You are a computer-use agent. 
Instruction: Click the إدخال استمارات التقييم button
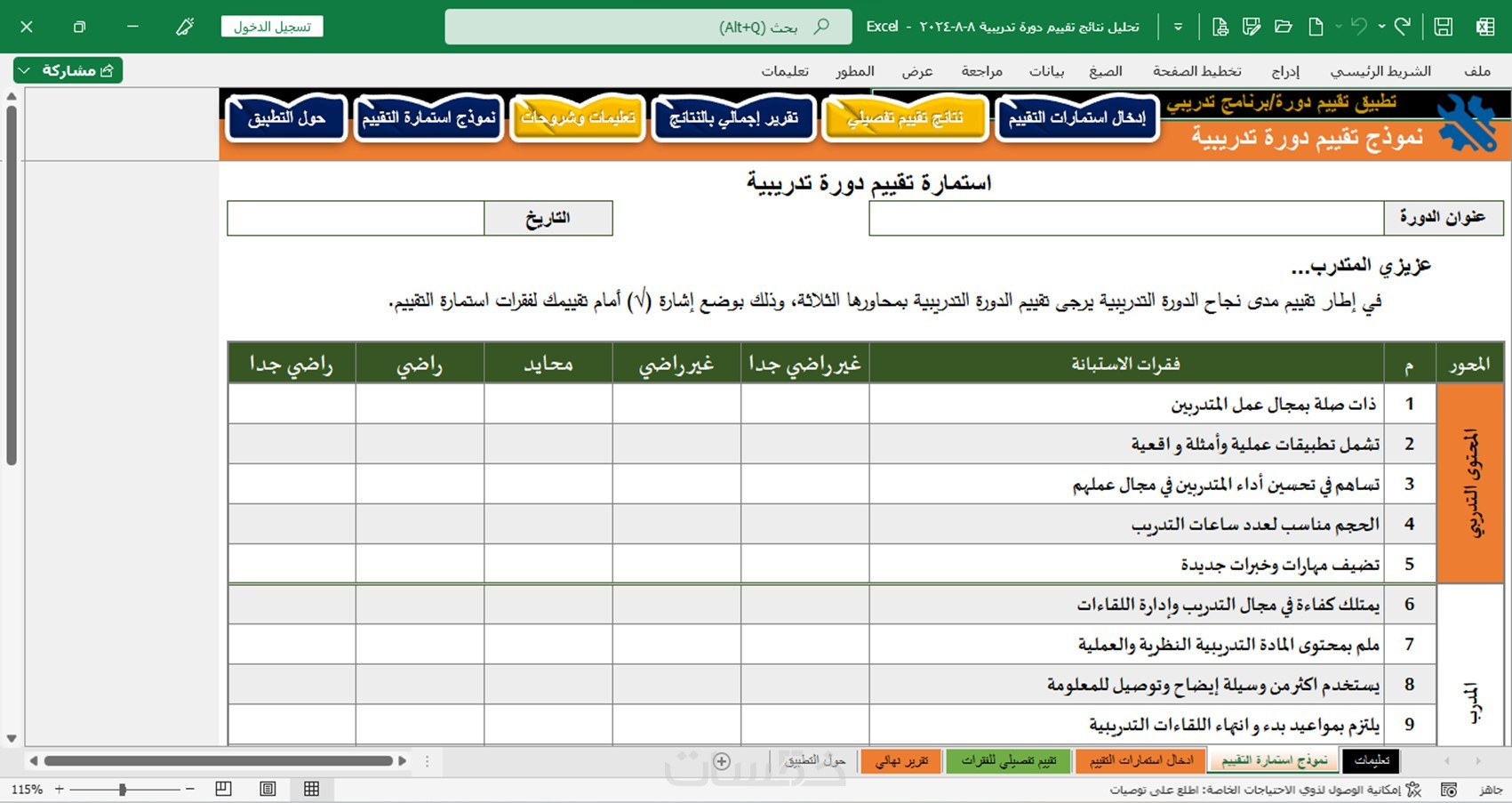[1077, 118]
